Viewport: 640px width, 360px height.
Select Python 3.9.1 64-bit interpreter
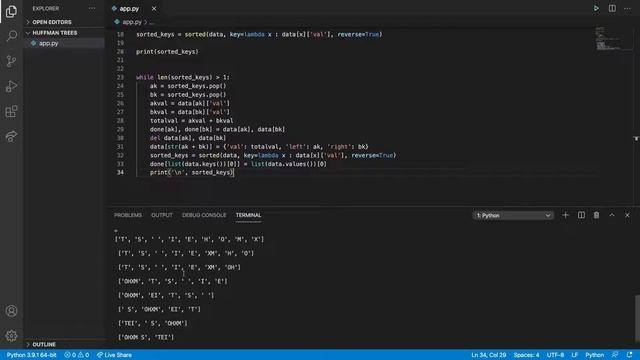pyautogui.click(x=31, y=355)
